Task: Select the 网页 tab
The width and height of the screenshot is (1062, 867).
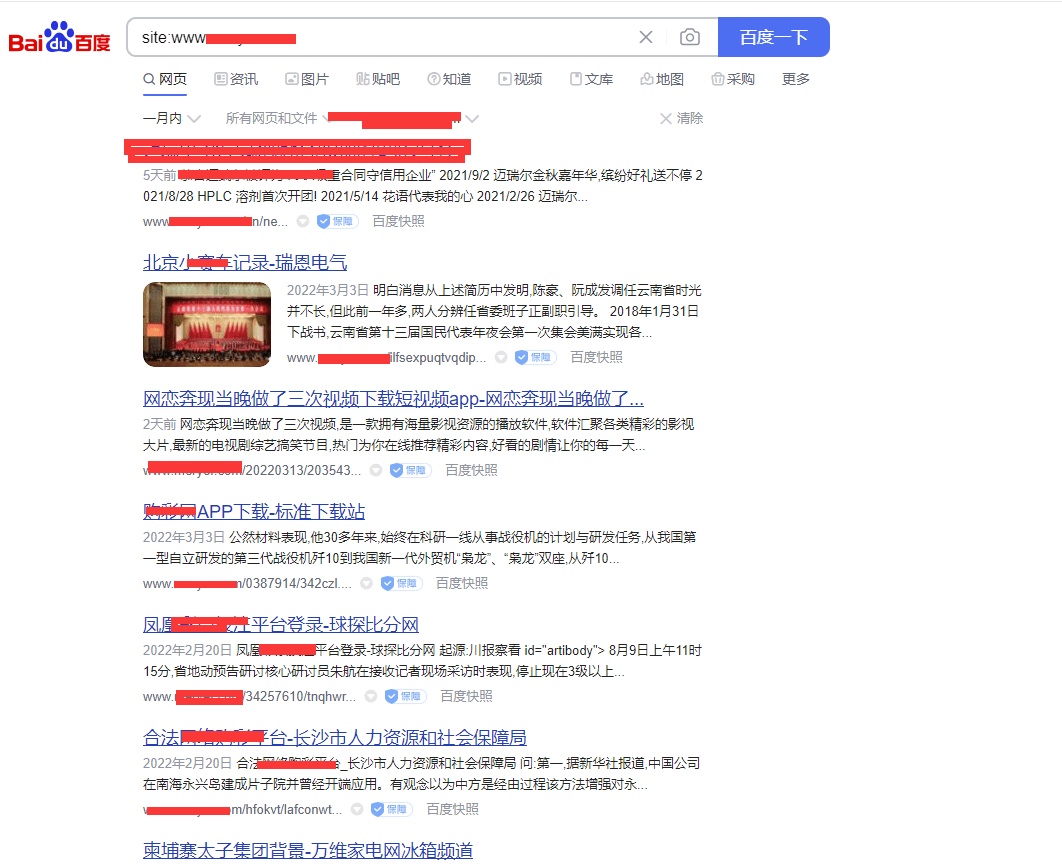Action: coord(165,79)
